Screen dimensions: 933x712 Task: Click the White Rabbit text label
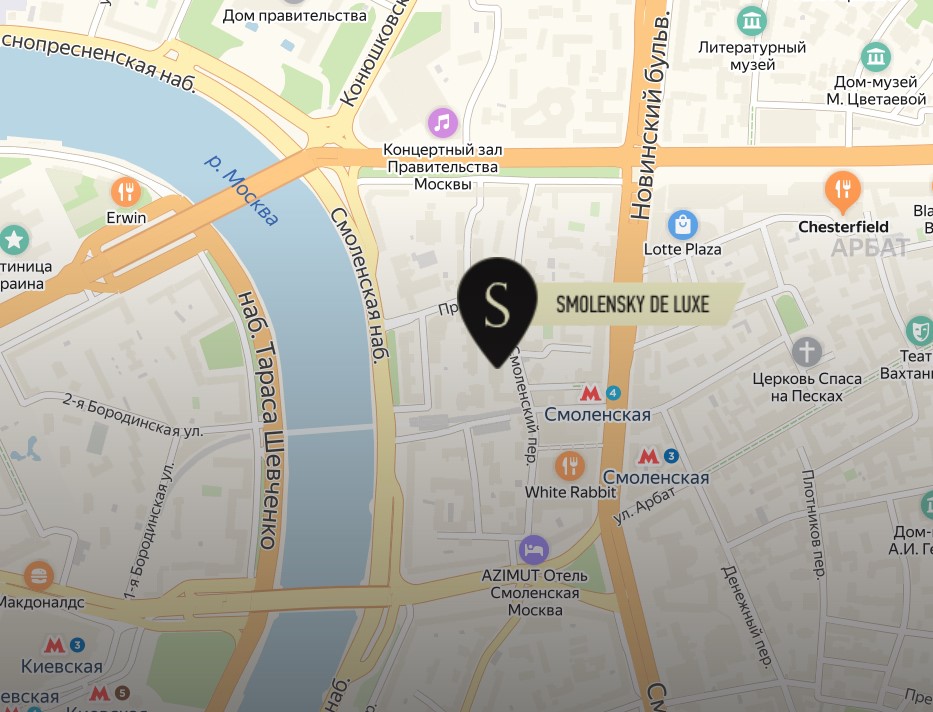tap(570, 492)
